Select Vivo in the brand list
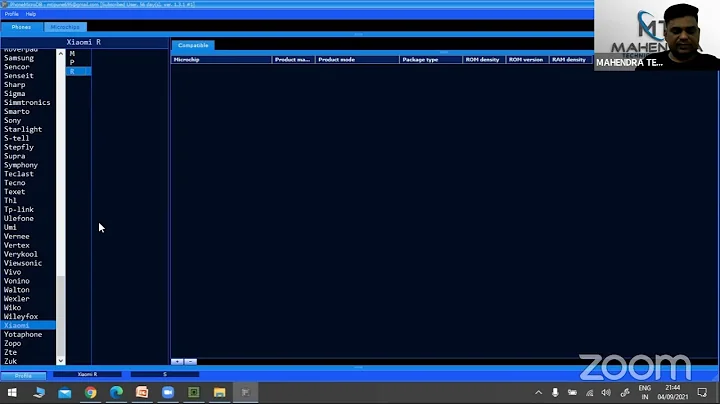 (x=12, y=272)
